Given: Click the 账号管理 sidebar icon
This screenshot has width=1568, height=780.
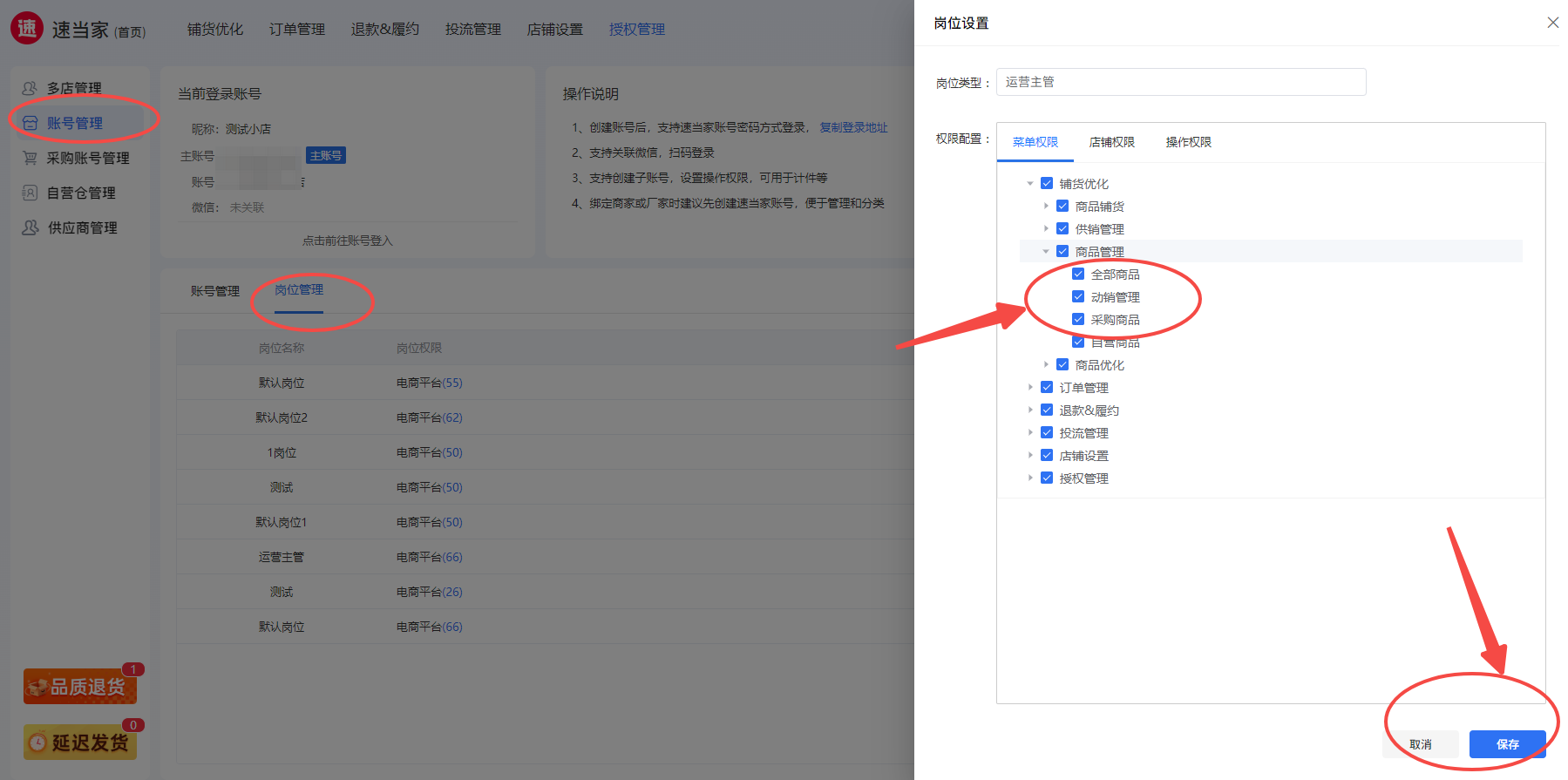Looking at the screenshot, I should tap(30, 123).
